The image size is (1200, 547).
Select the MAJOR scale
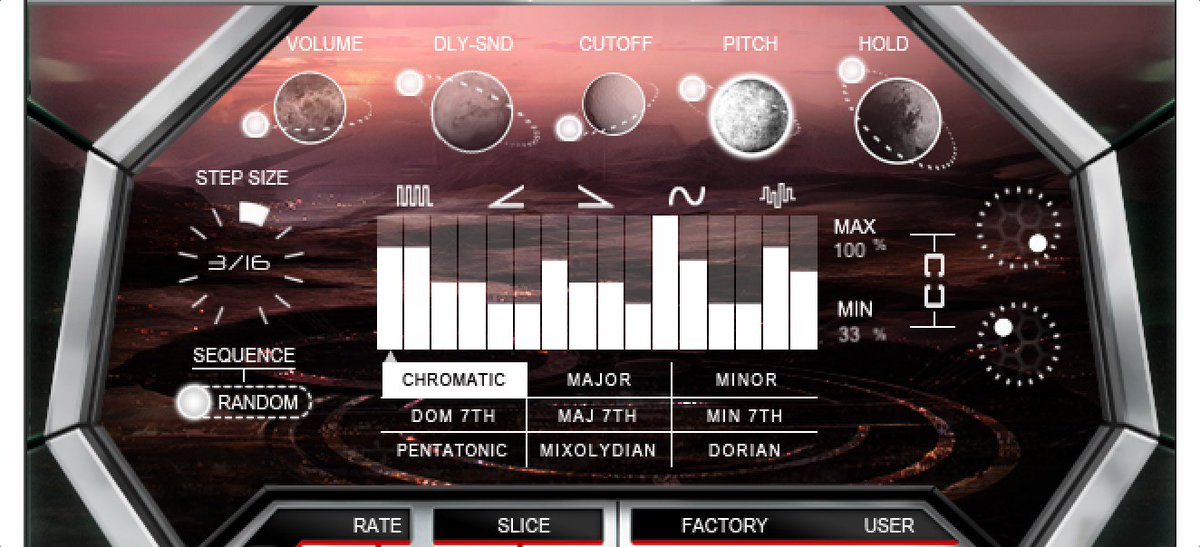tap(599, 380)
